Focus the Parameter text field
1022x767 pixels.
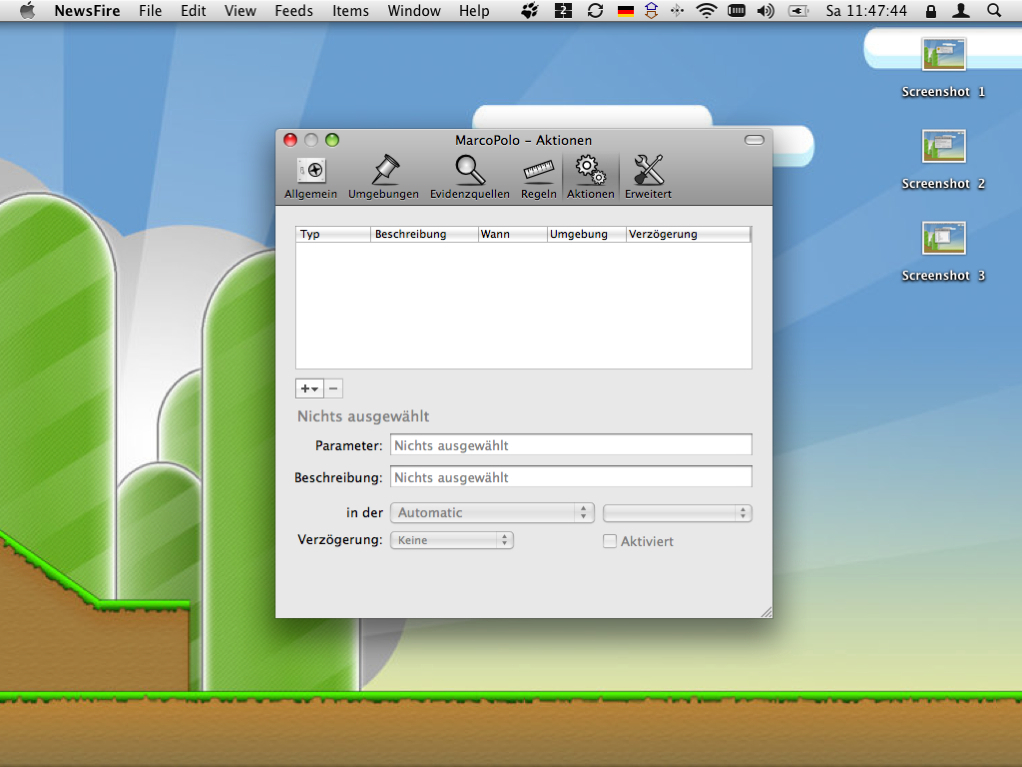pyautogui.click(x=570, y=445)
